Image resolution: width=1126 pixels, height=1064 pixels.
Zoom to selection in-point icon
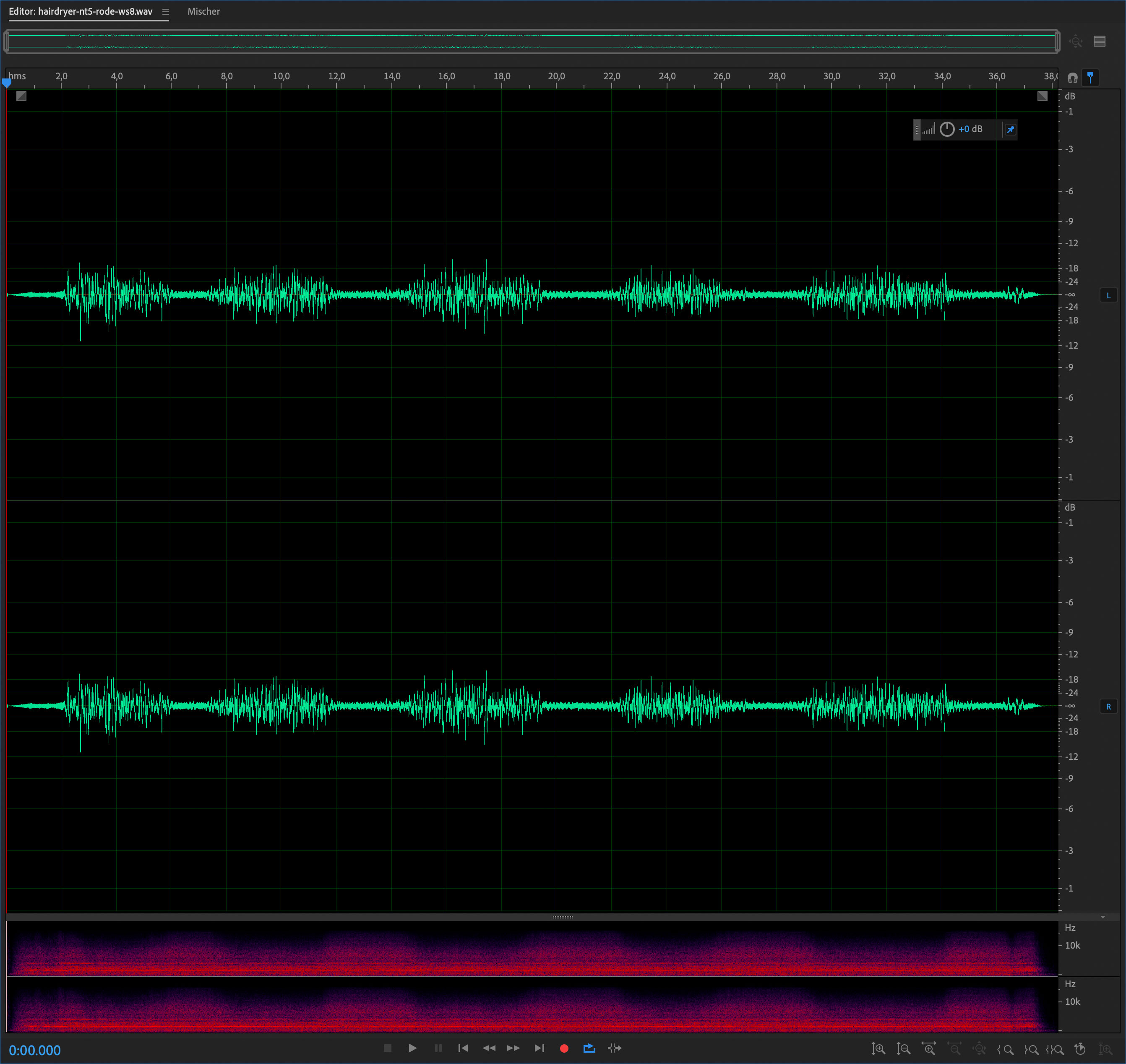(1005, 1049)
